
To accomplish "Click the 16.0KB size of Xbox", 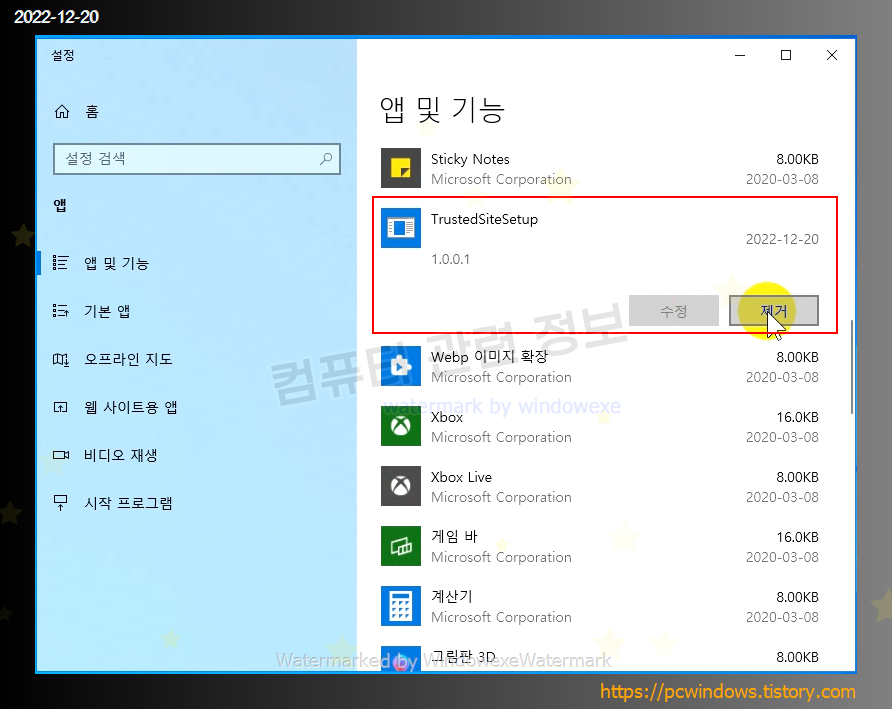I will [x=798, y=417].
